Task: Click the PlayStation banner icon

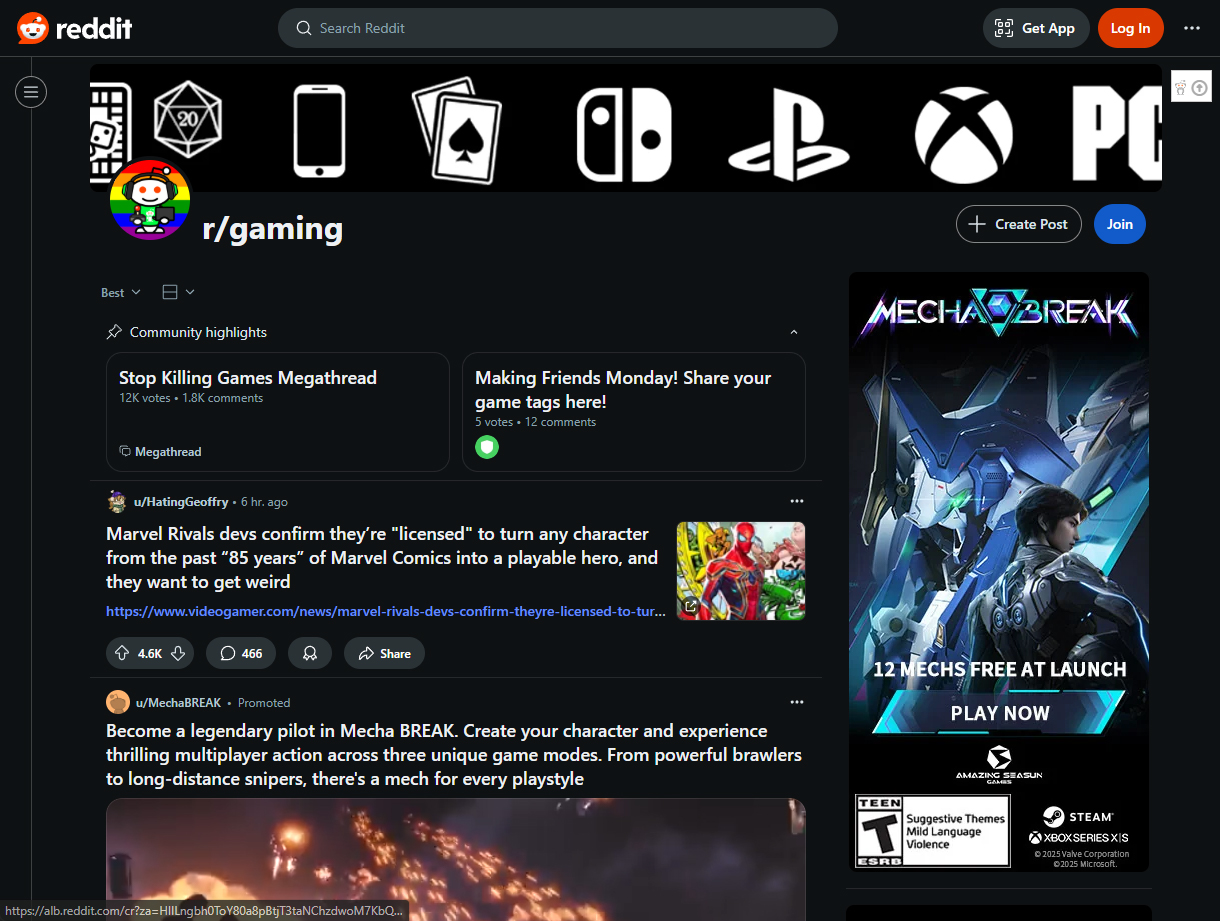Action: click(789, 134)
